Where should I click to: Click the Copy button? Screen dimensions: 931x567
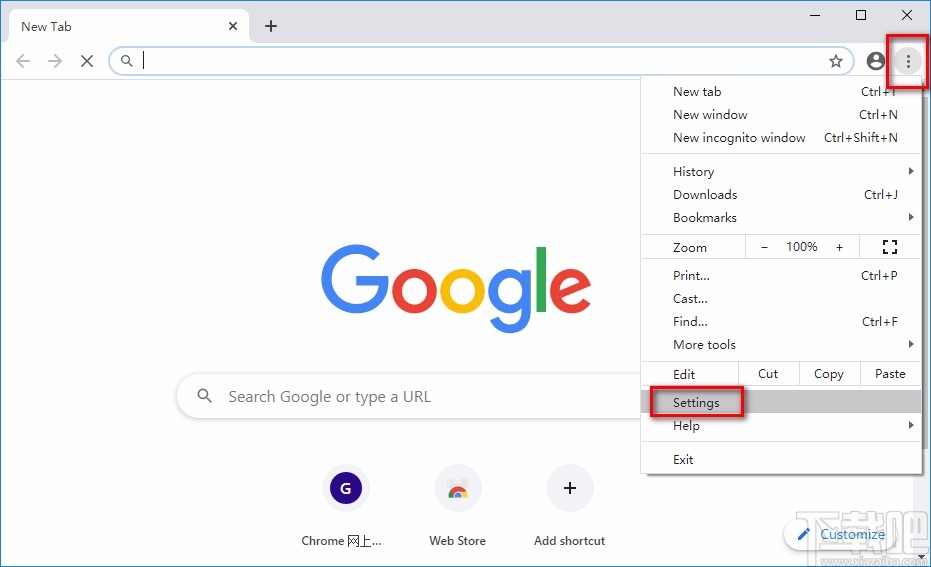click(x=829, y=374)
